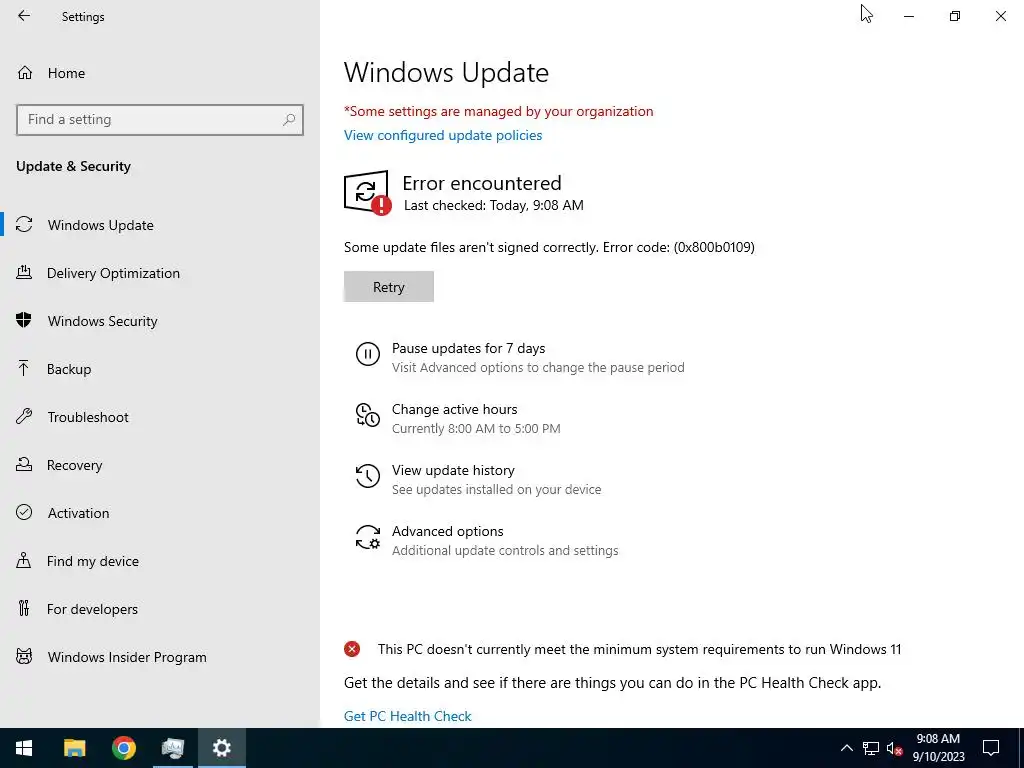Image resolution: width=1024 pixels, height=768 pixels.
Task: Open File Explorer from taskbar
Action: tap(74, 748)
